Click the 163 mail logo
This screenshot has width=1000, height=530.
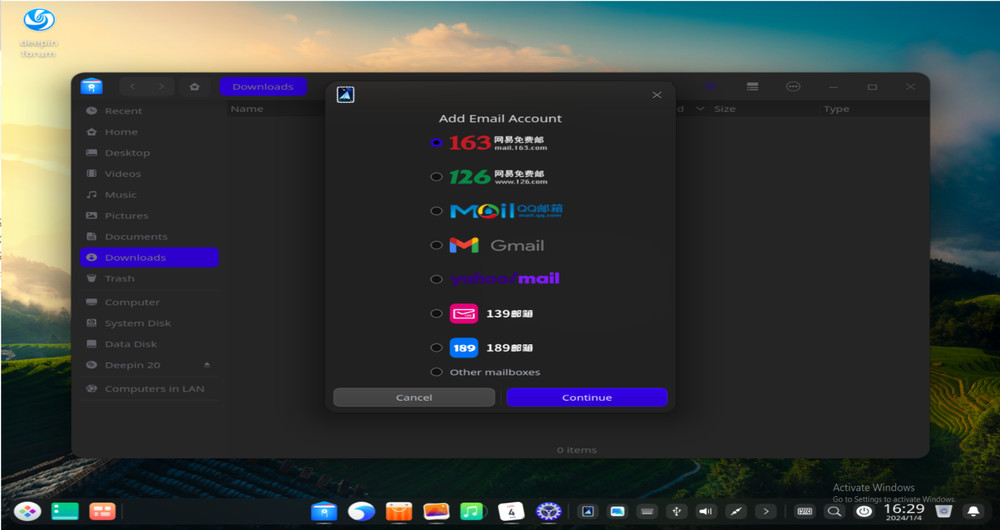coord(497,143)
